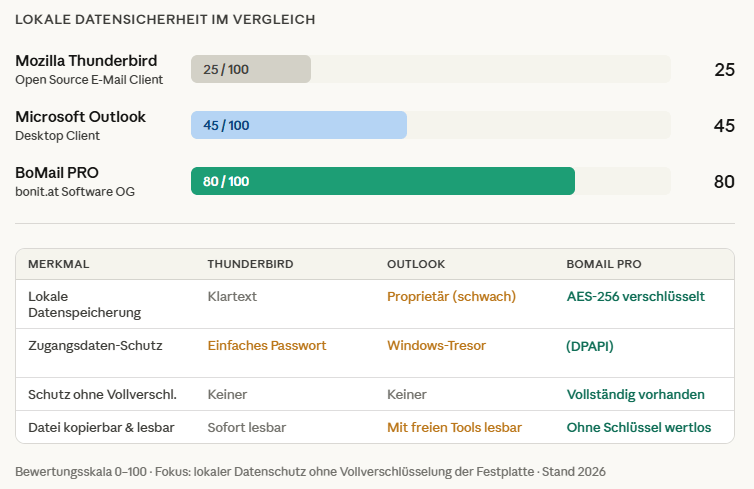This screenshot has width=754, height=489.
Task: Click the 'Proprietär (schwach)' cell
Action: coord(451,296)
